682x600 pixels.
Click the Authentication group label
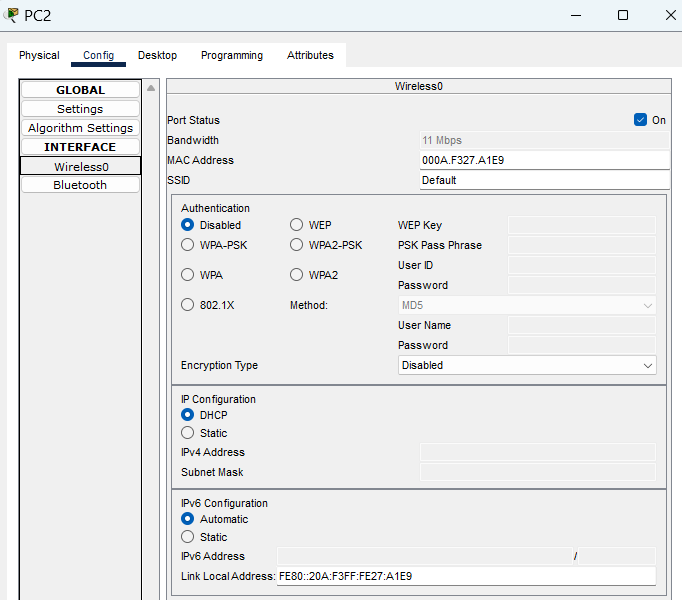[215, 208]
